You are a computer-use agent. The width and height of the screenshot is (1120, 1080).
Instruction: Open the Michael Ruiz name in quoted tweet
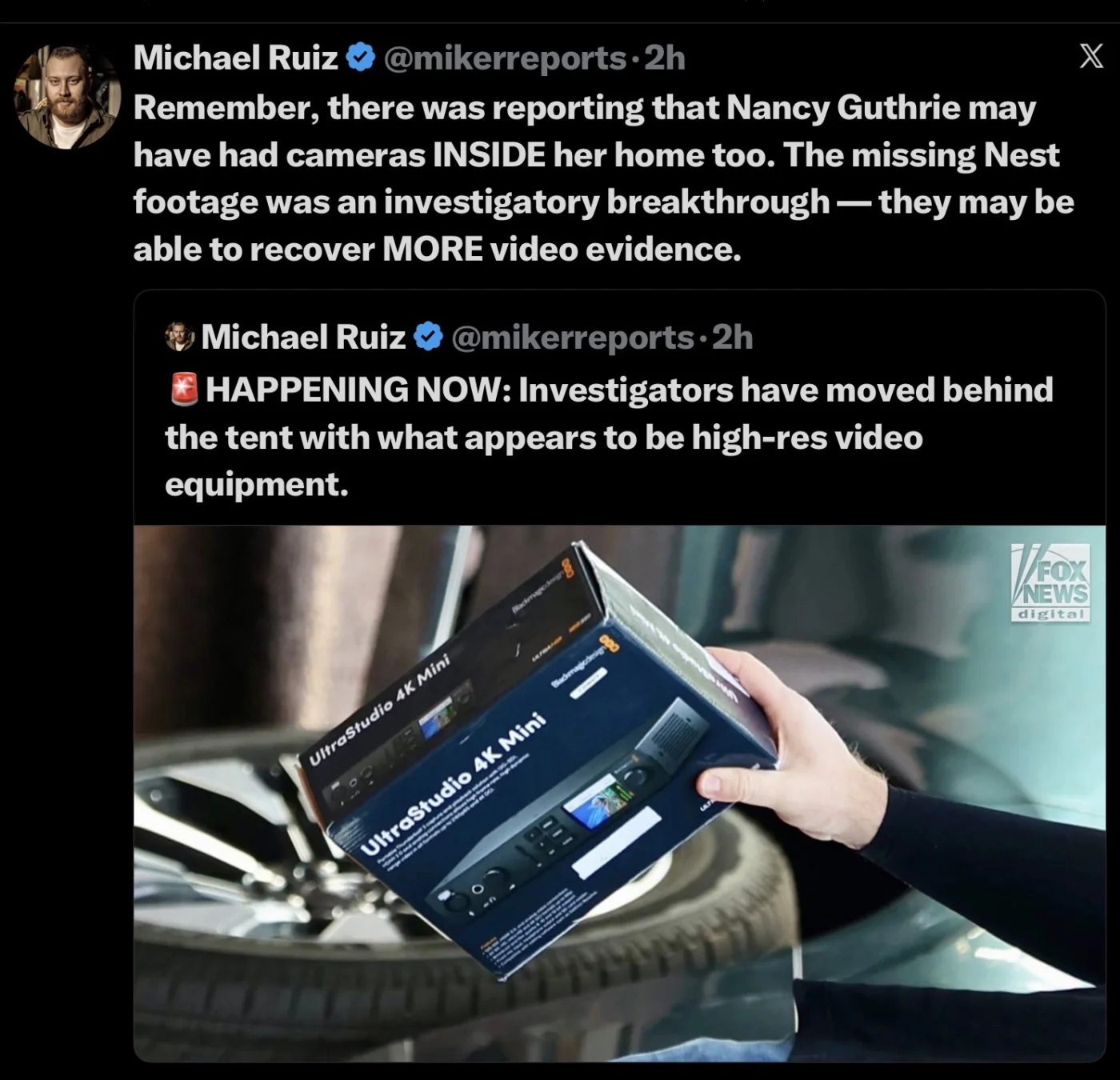pyautogui.click(x=303, y=337)
